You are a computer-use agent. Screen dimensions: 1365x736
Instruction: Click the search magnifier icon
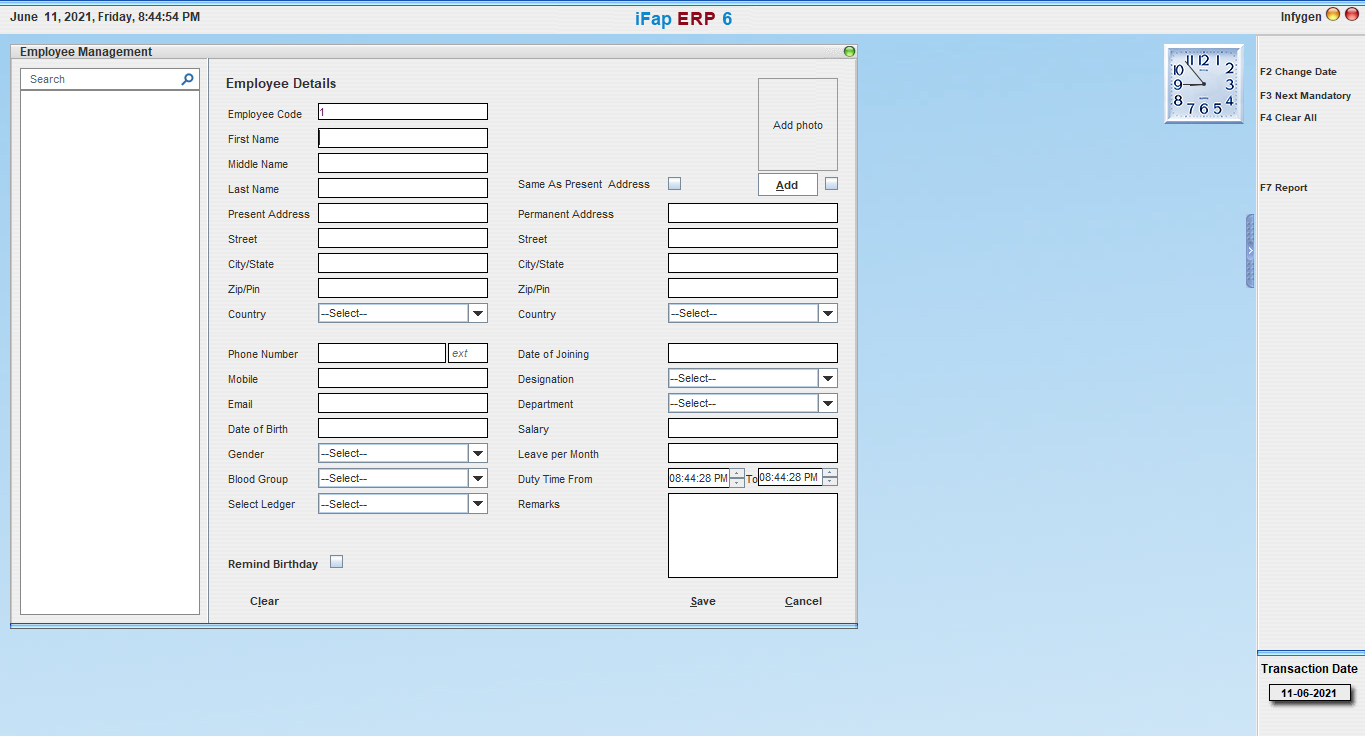[x=187, y=79]
